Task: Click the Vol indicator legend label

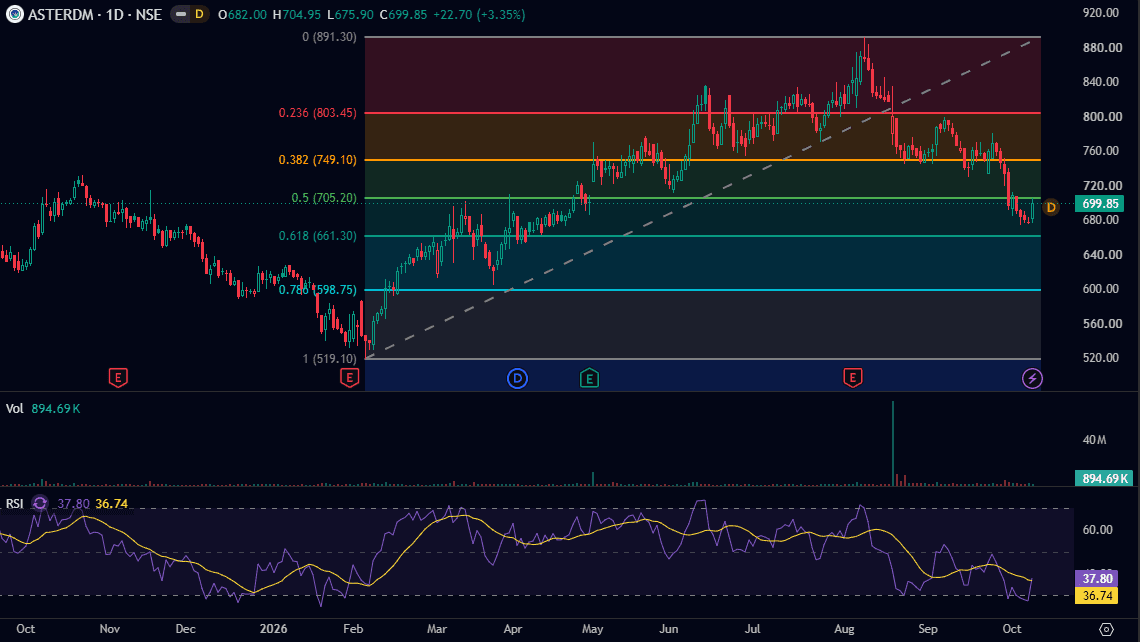Action: click(x=15, y=409)
